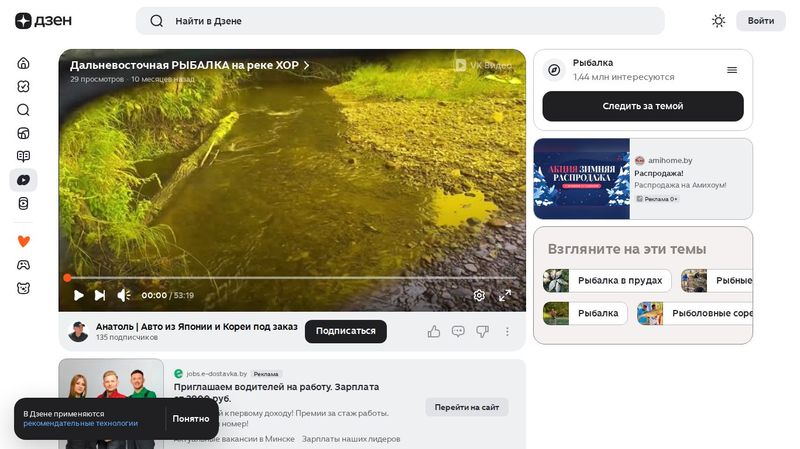Expand the video title chevron
Viewport: 800px width, 449px height.
307,65
